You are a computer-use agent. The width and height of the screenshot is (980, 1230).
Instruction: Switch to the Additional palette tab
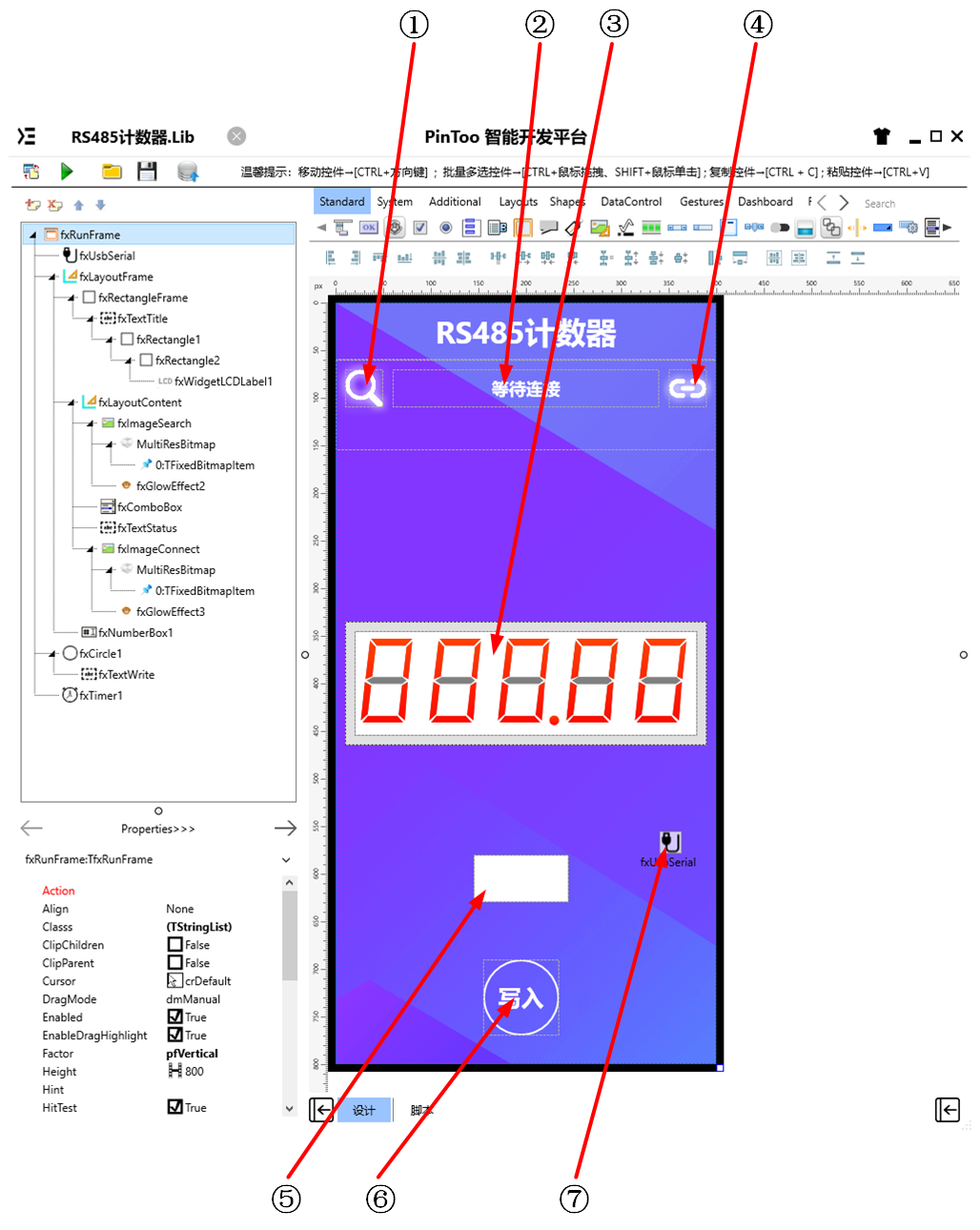[455, 202]
